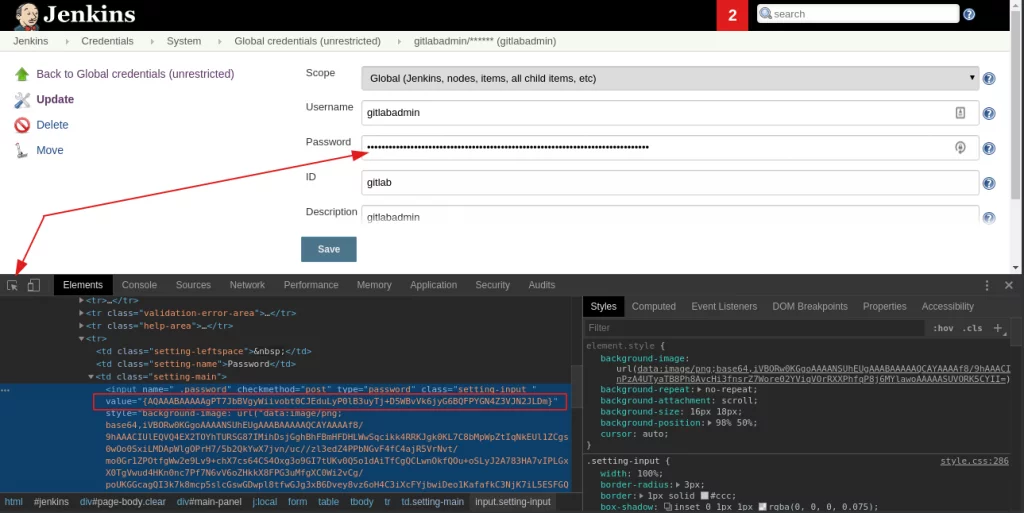Toggle :hov element state panel
This screenshot has height=513, width=1024.
point(943,328)
